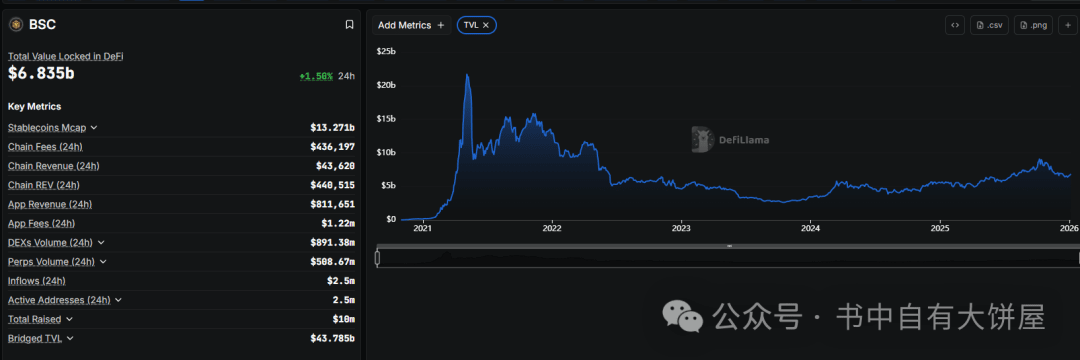Click the $13.271b stablecoins value
Screen dimensions: 1080x360
click(333, 128)
